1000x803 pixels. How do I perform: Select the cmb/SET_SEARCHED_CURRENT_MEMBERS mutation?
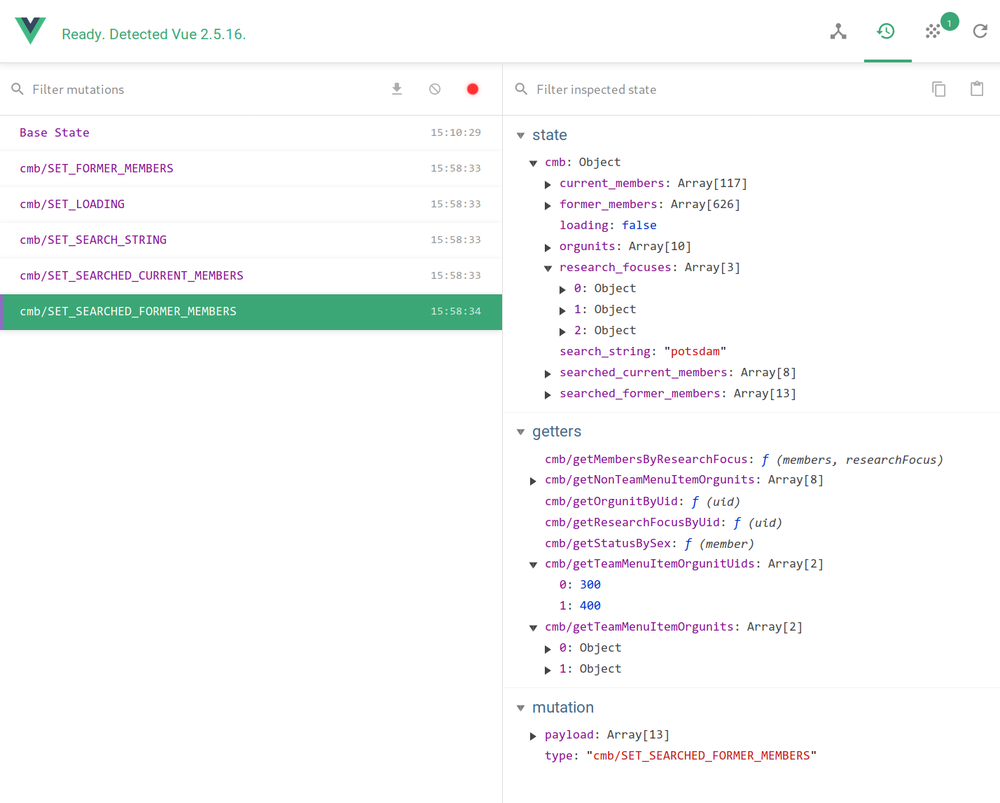(251, 276)
